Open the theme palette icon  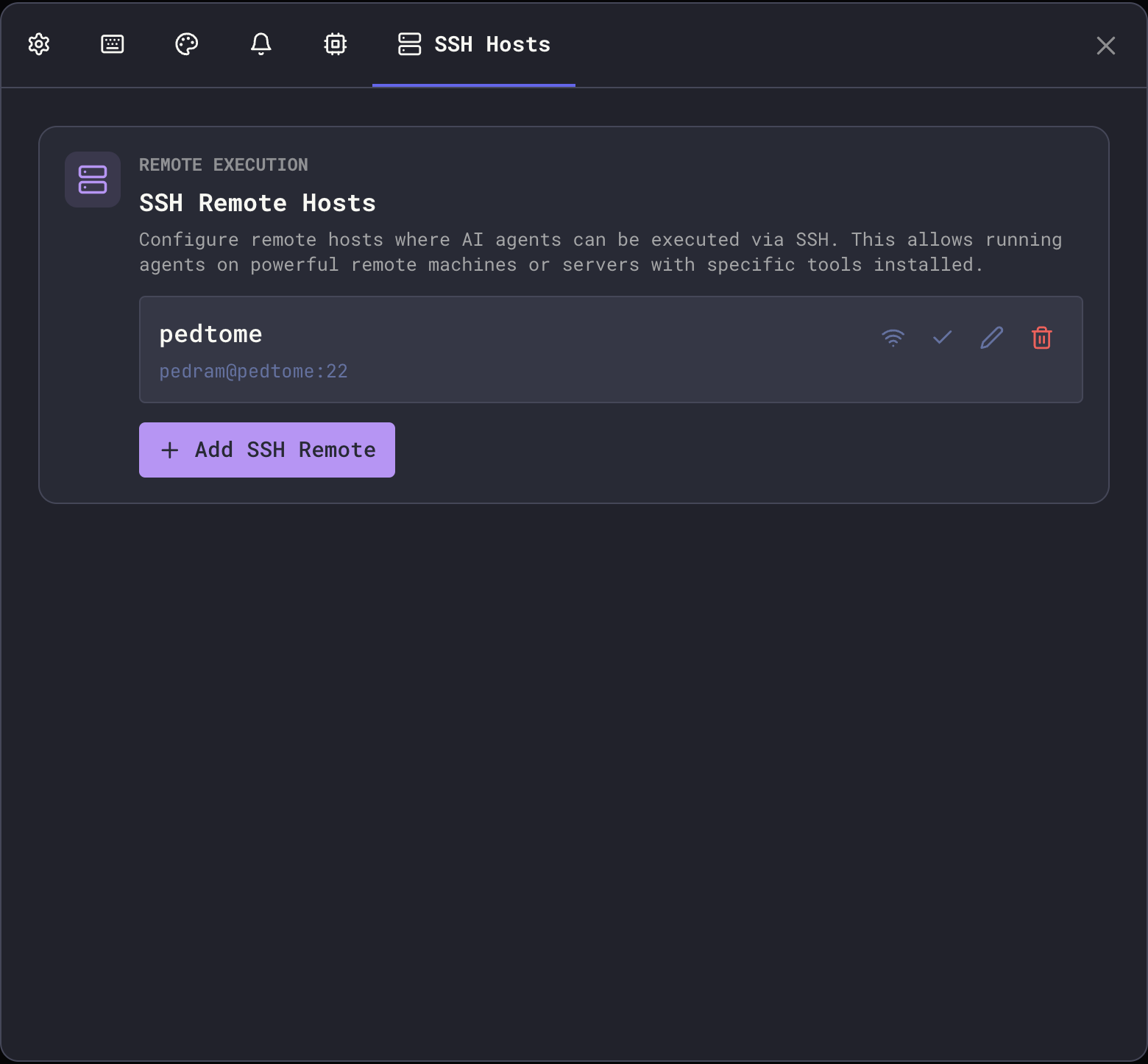[186, 44]
